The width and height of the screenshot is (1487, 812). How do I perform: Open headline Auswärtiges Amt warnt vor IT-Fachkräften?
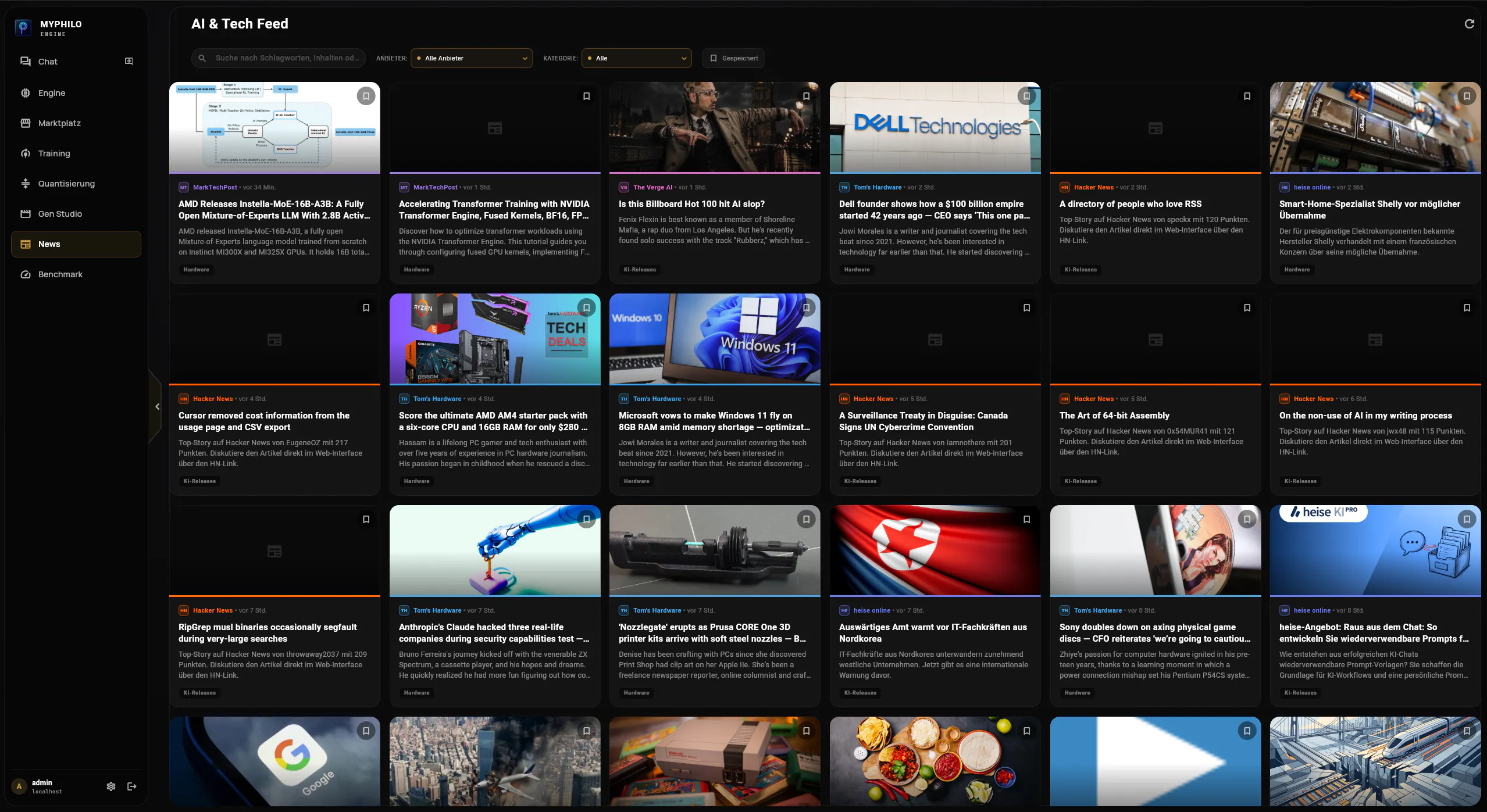click(933, 633)
